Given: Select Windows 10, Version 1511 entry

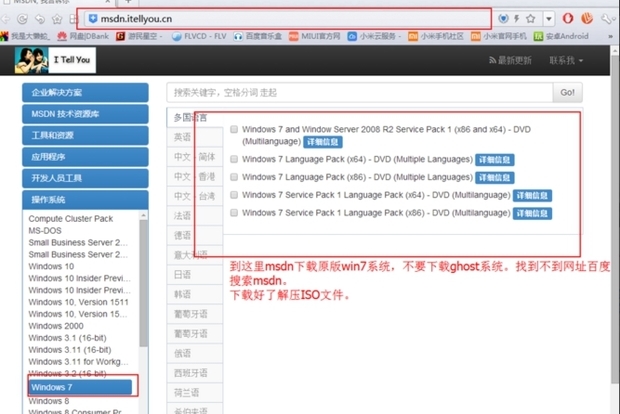Looking at the screenshot, I should pos(78,302).
